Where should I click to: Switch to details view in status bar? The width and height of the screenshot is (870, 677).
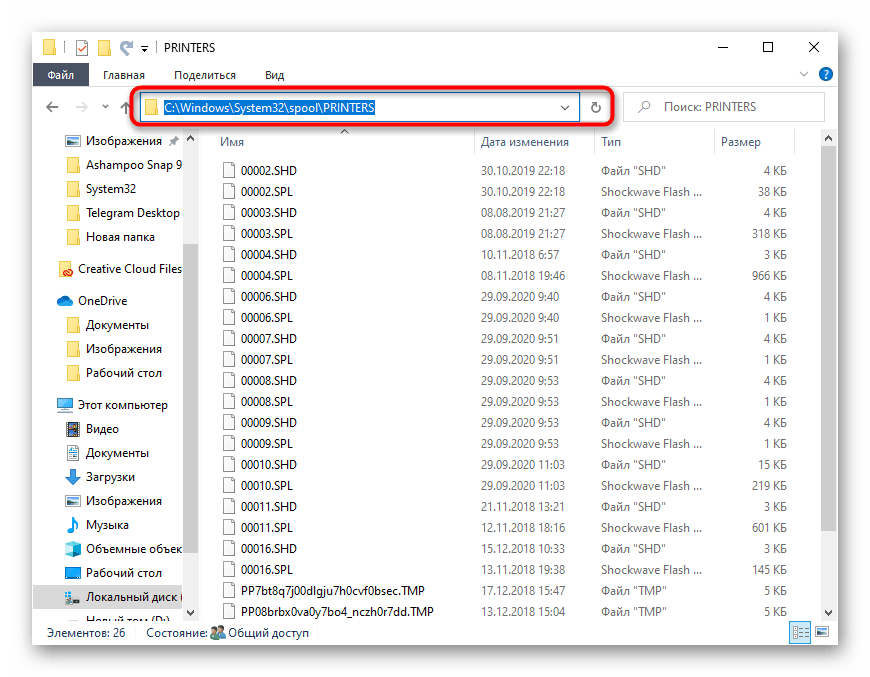tap(800, 632)
